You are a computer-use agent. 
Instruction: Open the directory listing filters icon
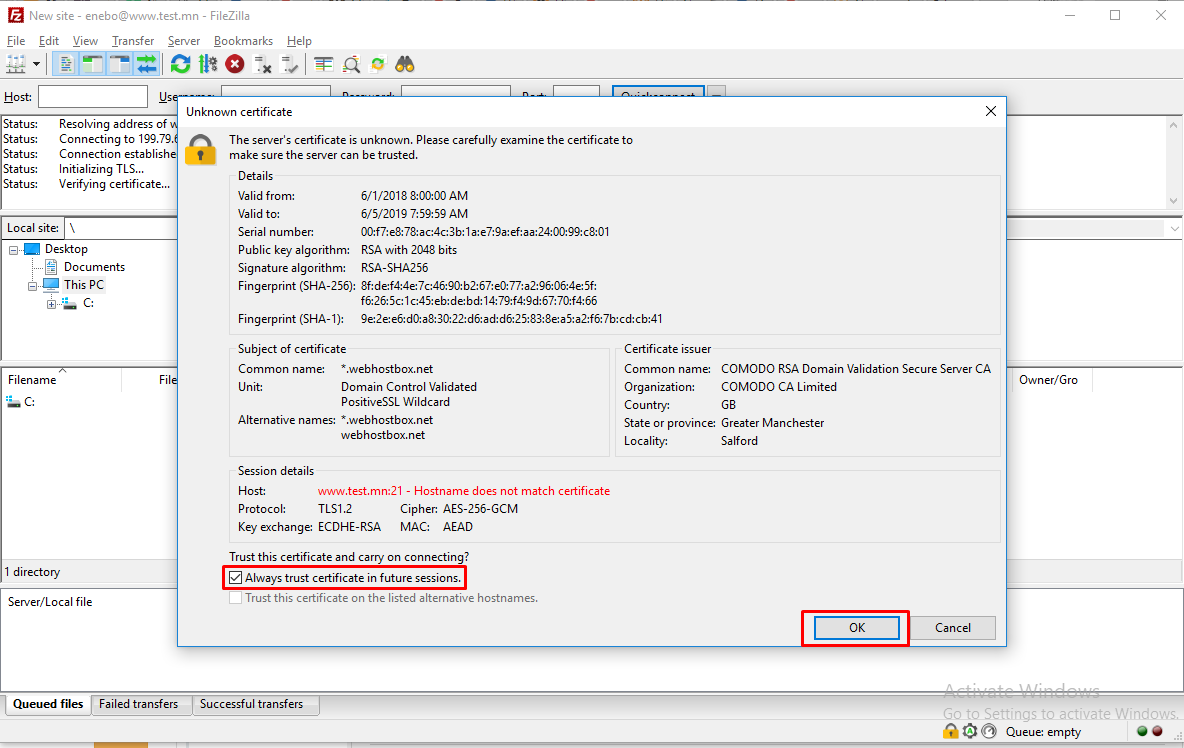point(324,65)
